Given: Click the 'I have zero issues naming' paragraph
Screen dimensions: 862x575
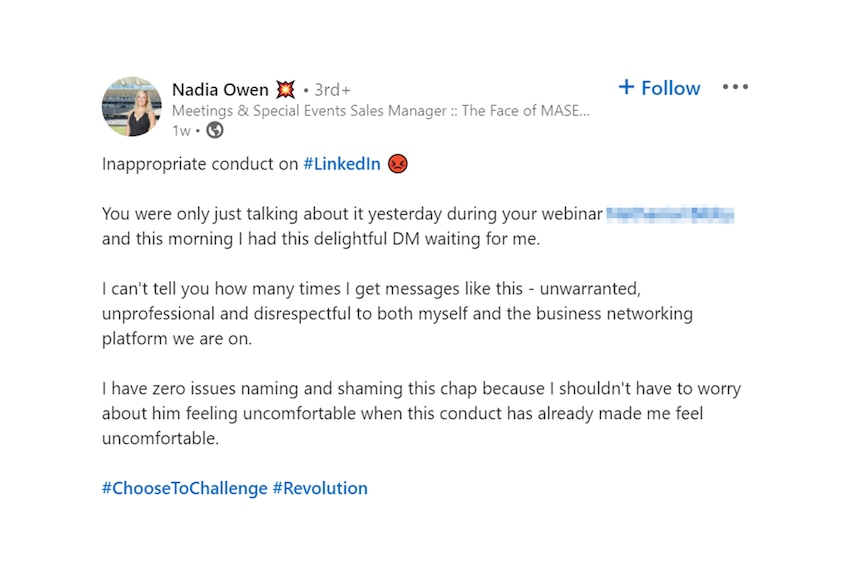Looking at the screenshot, I should pyautogui.click(x=421, y=413).
